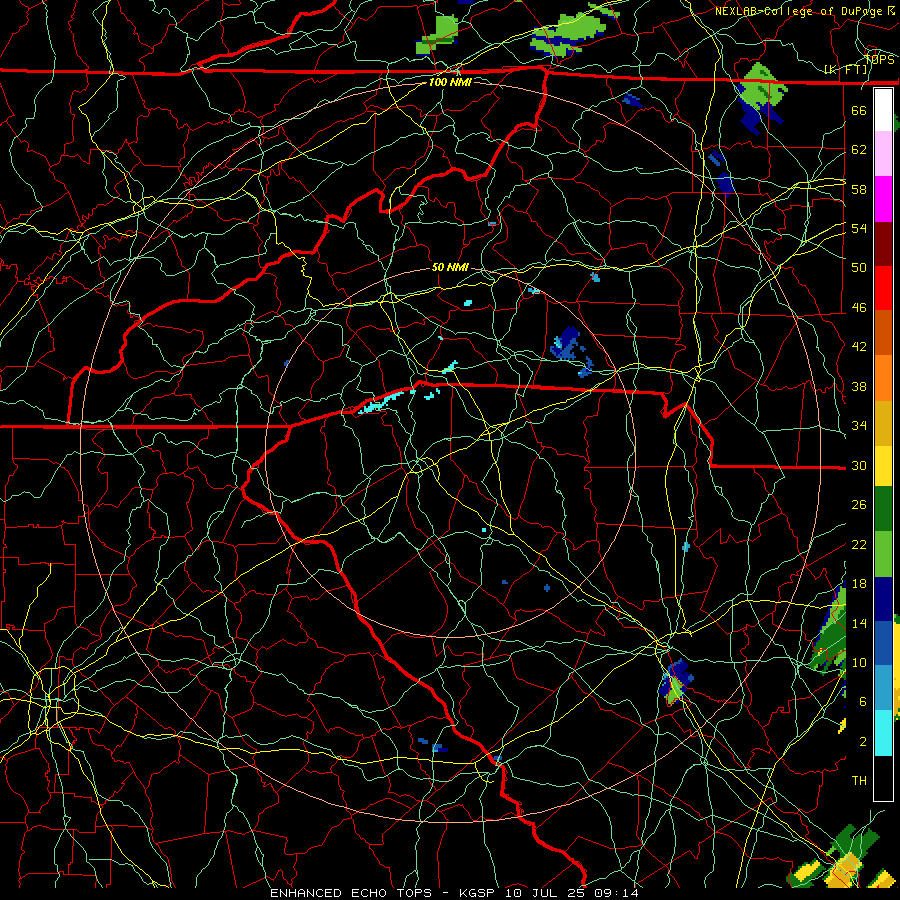Click the yellow 30 kft legend swatch
900x900 pixels.
tap(883, 466)
